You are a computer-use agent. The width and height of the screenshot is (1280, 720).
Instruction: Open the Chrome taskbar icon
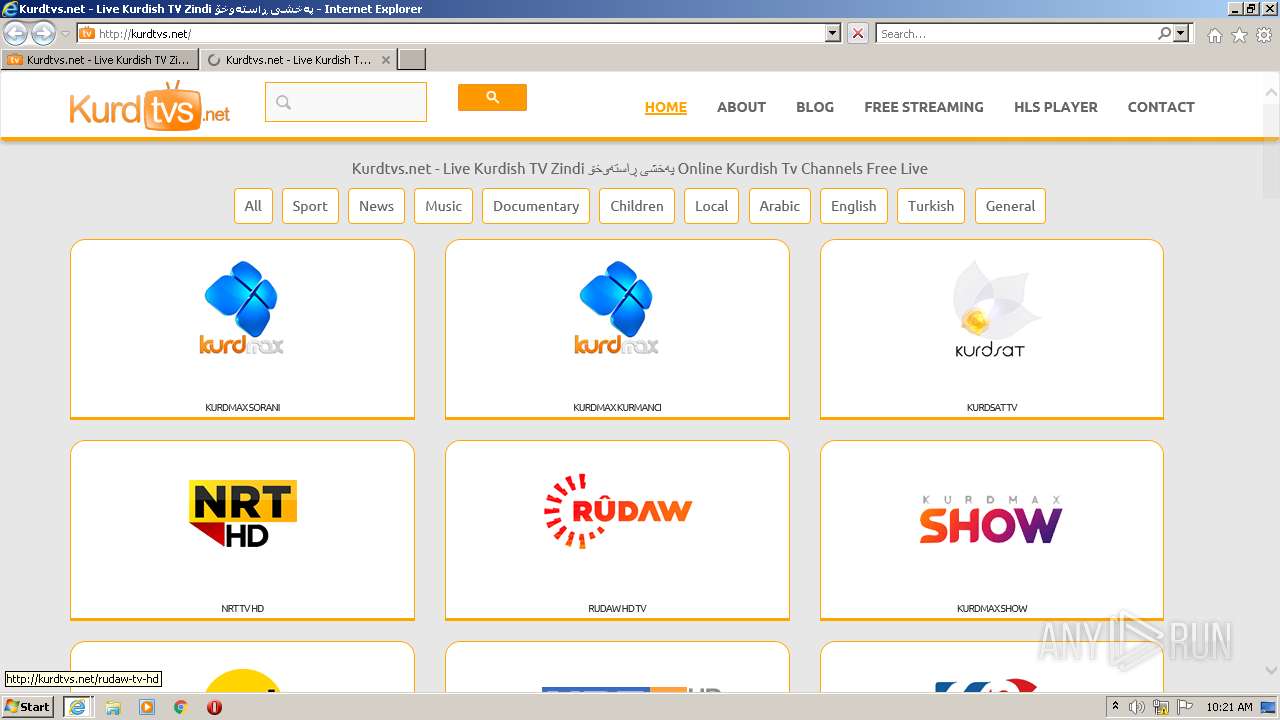coord(181,707)
